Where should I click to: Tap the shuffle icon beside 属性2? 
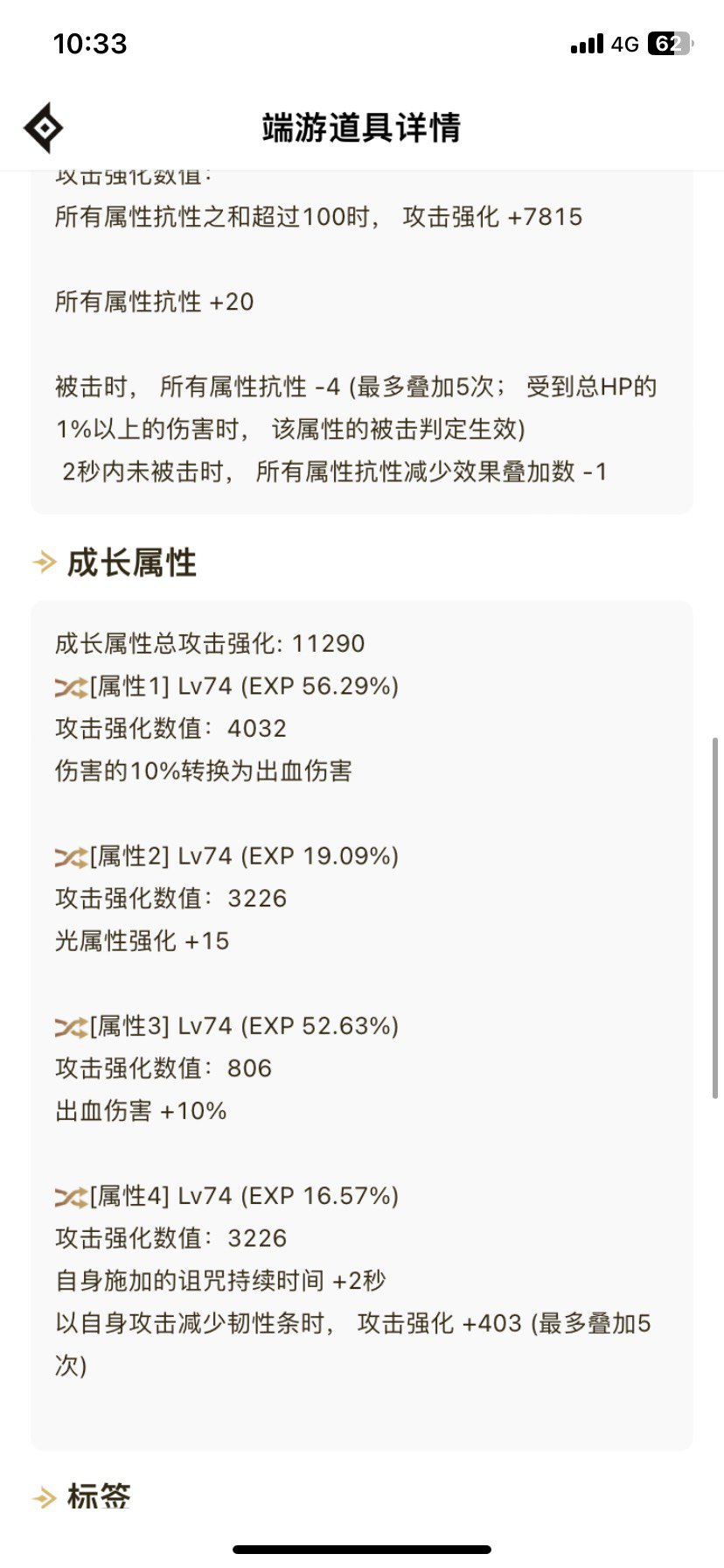(71, 857)
